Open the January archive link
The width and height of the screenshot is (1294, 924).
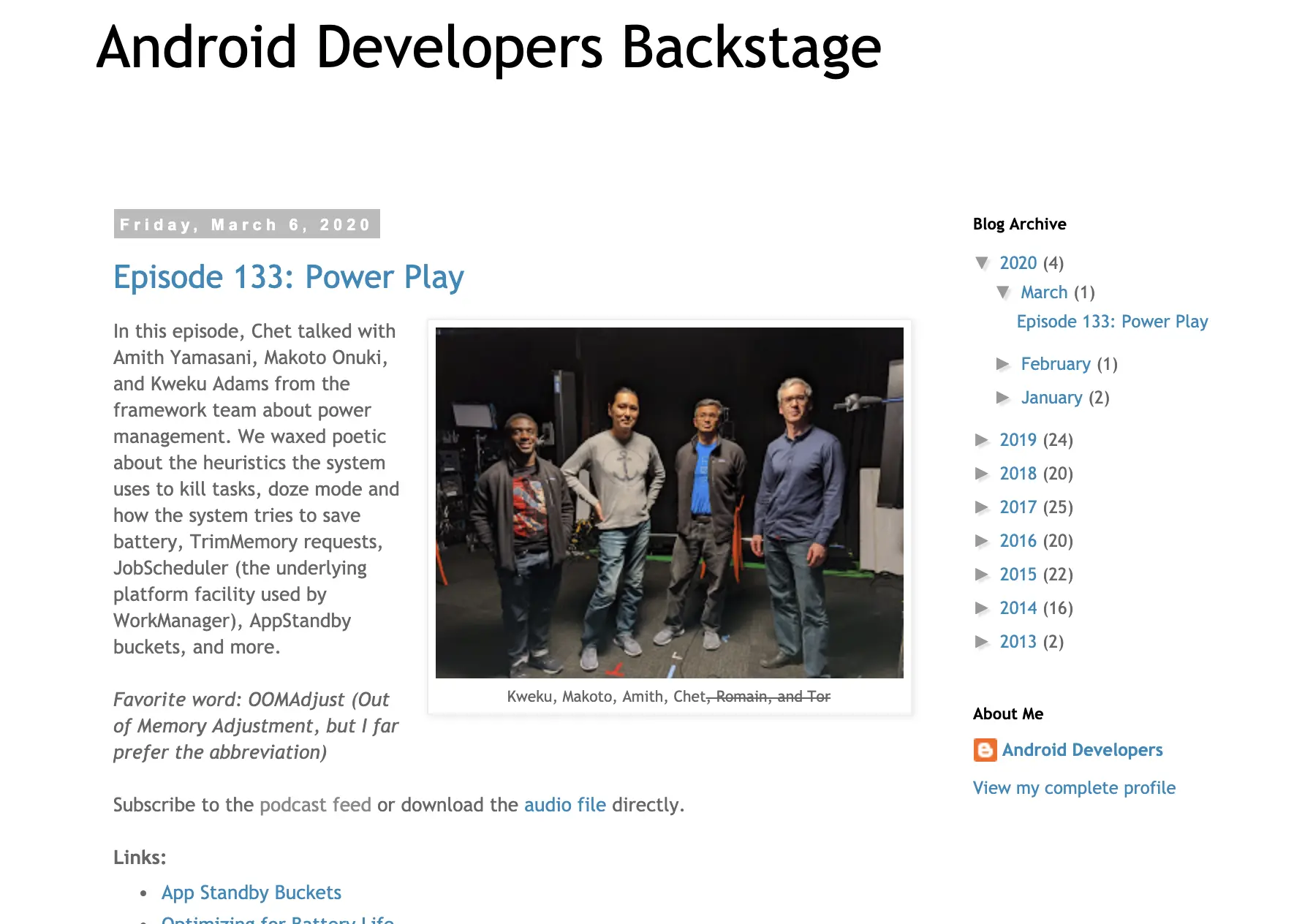tap(1051, 398)
